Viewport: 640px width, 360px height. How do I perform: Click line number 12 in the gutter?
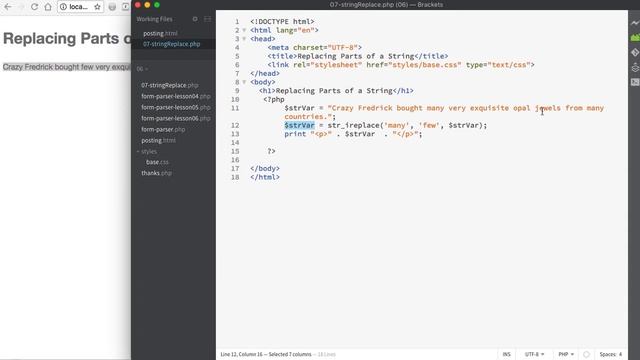tap(235, 125)
